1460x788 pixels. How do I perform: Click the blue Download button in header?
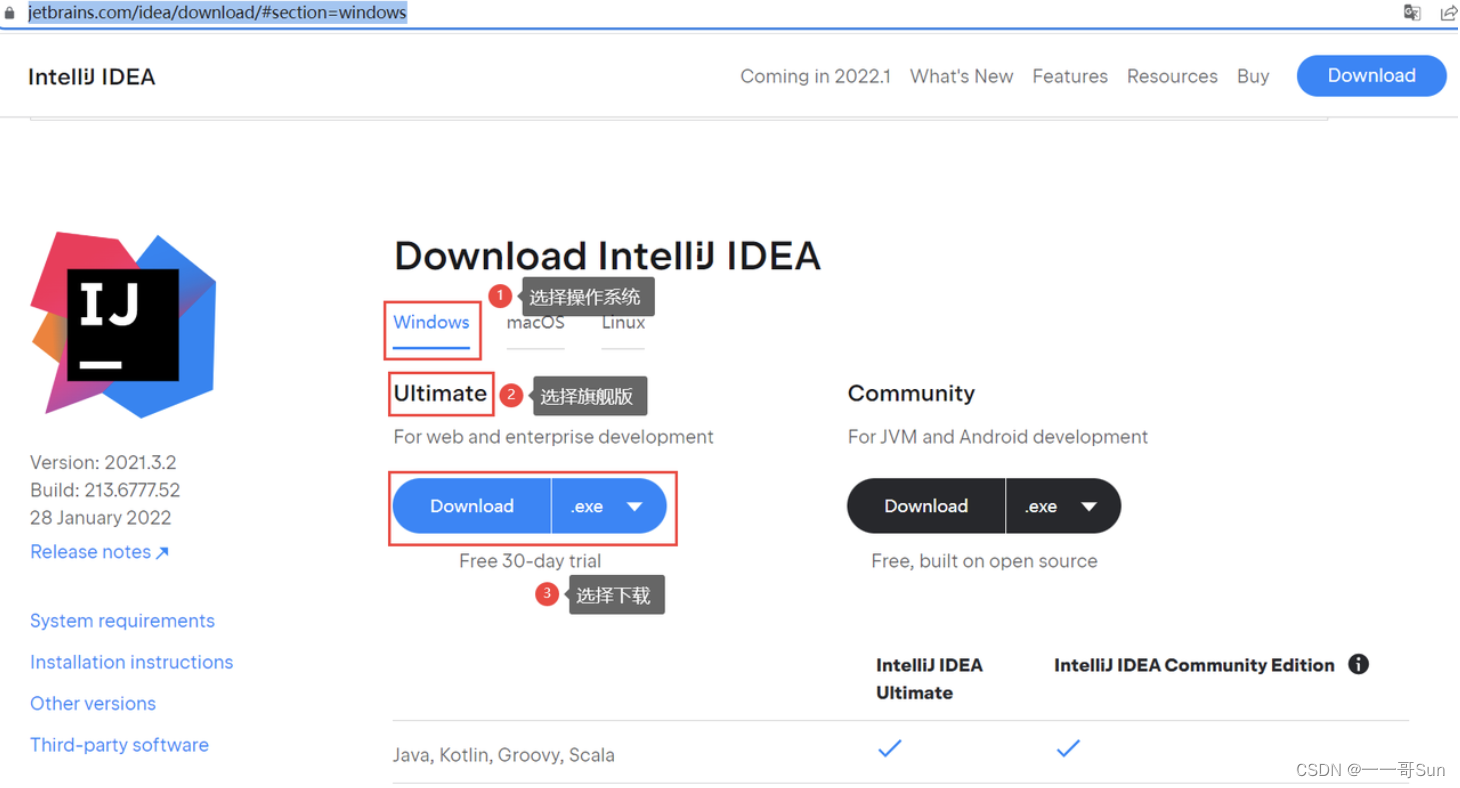[1371, 76]
